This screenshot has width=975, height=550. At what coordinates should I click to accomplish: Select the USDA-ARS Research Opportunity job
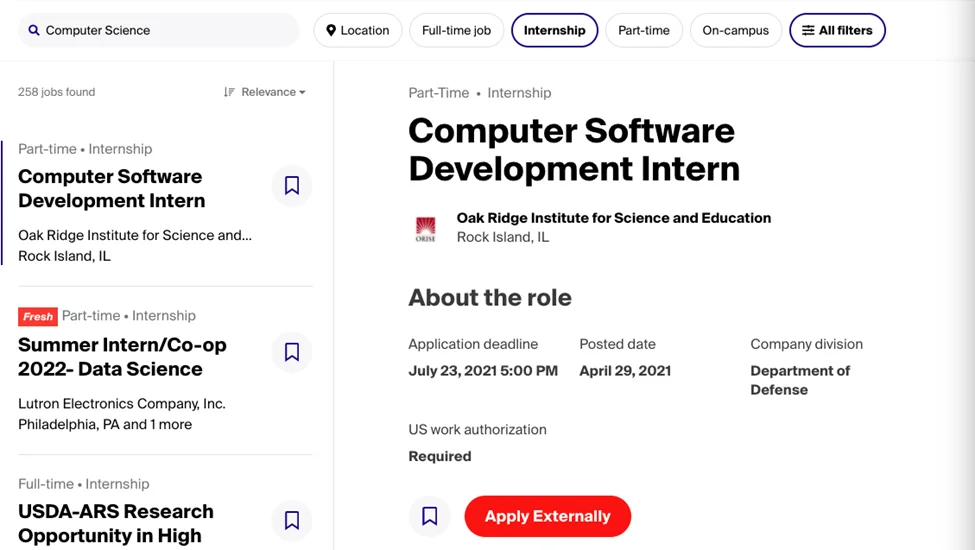(116, 523)
